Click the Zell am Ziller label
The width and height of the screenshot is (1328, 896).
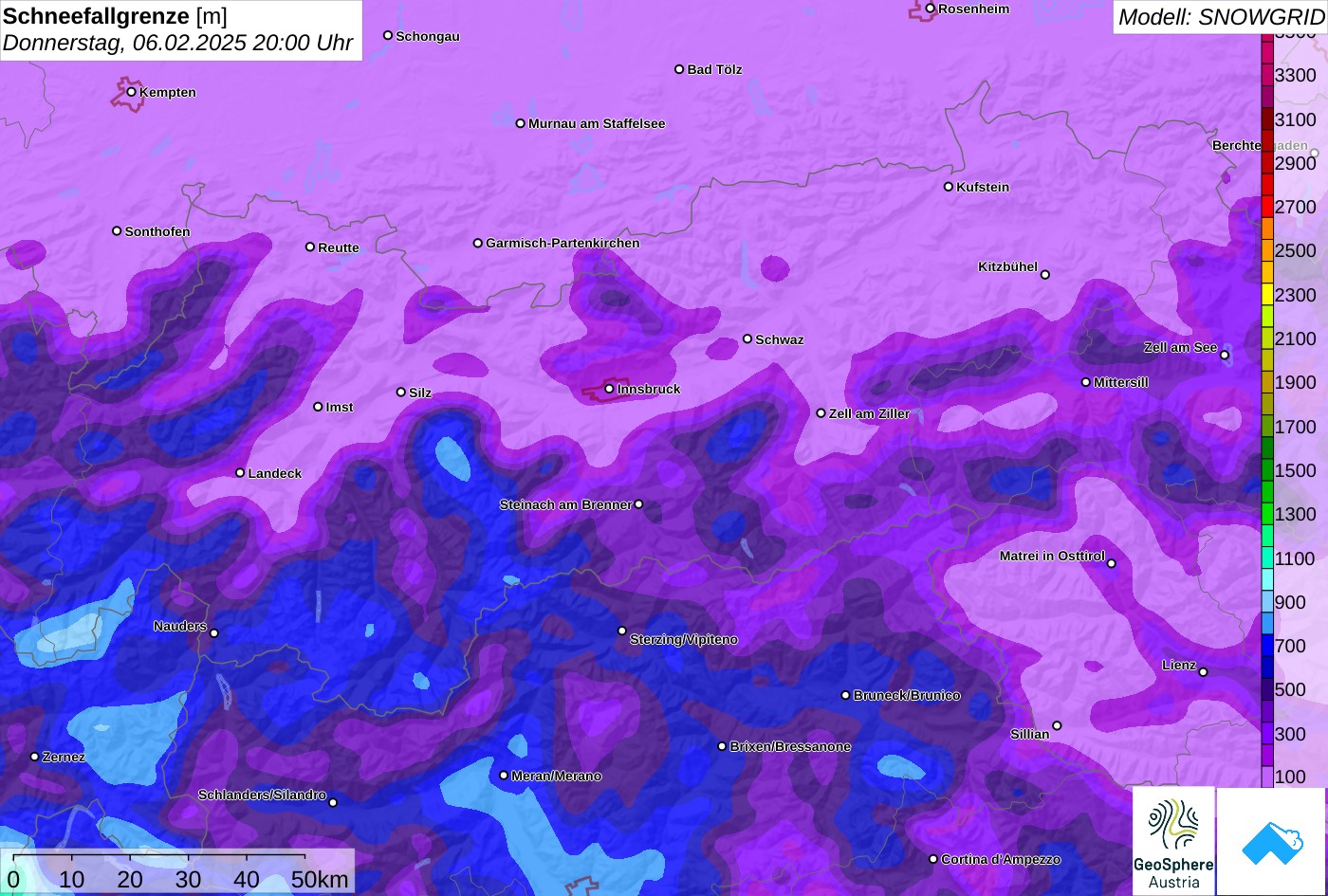point(869,413)
